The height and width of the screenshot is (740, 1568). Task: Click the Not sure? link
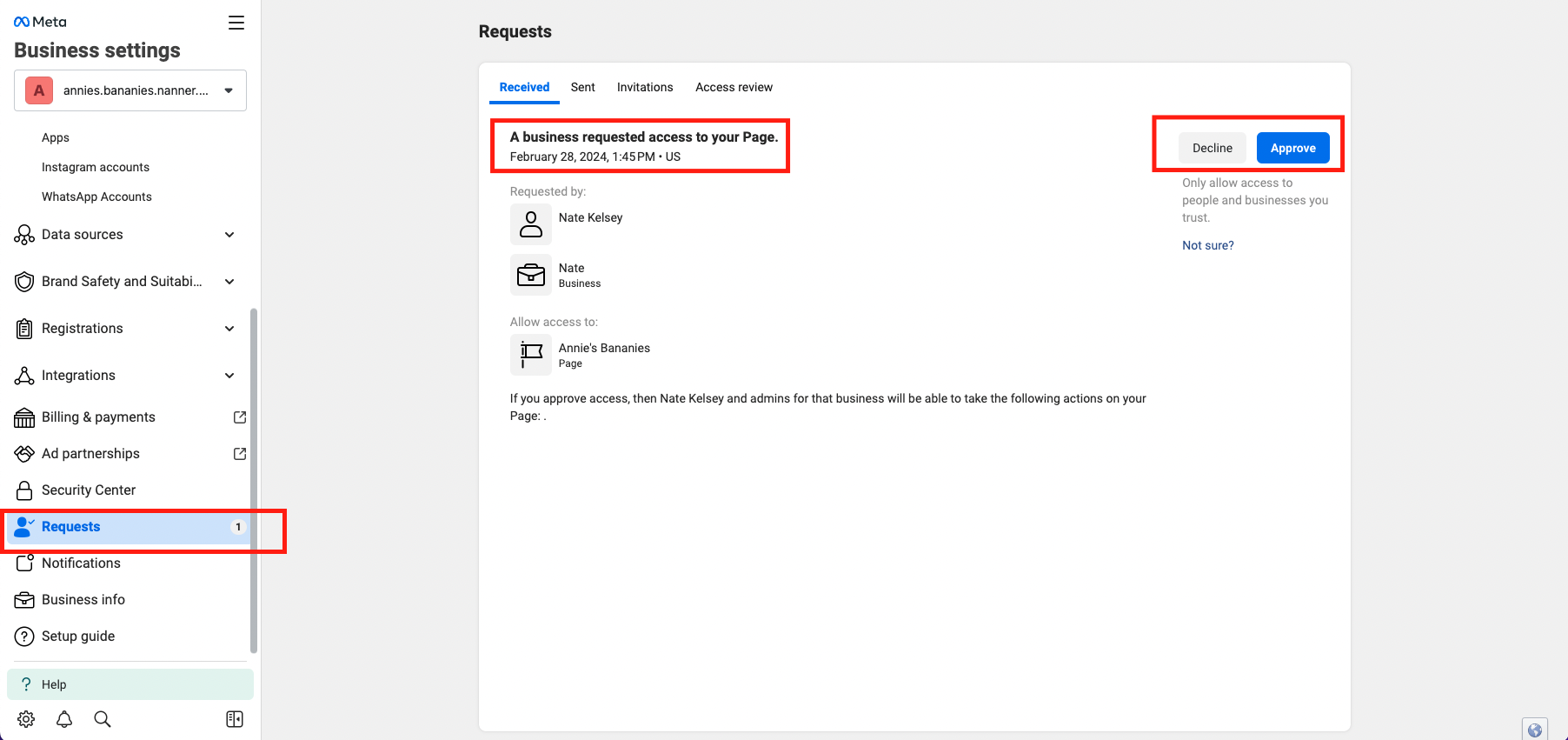(x=1207, y=245)
